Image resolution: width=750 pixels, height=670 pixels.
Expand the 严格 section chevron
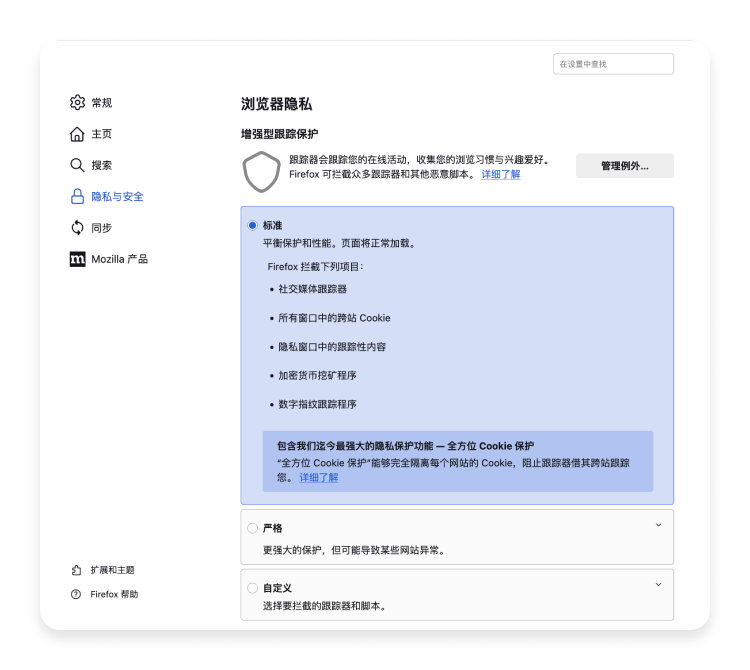click(658, 525)
